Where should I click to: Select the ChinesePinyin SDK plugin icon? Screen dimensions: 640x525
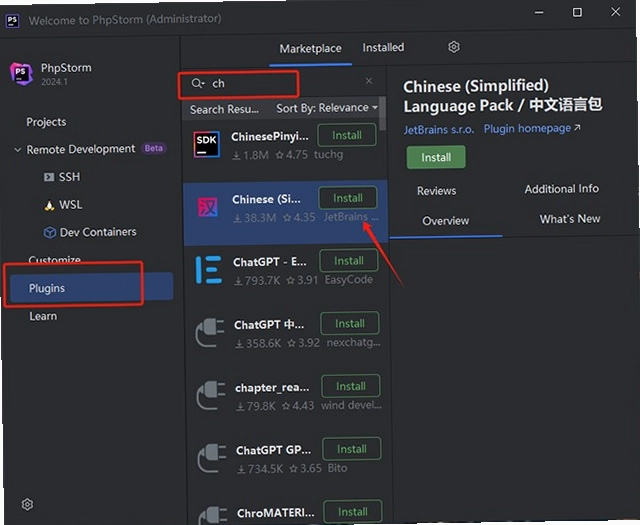[207, 145]
